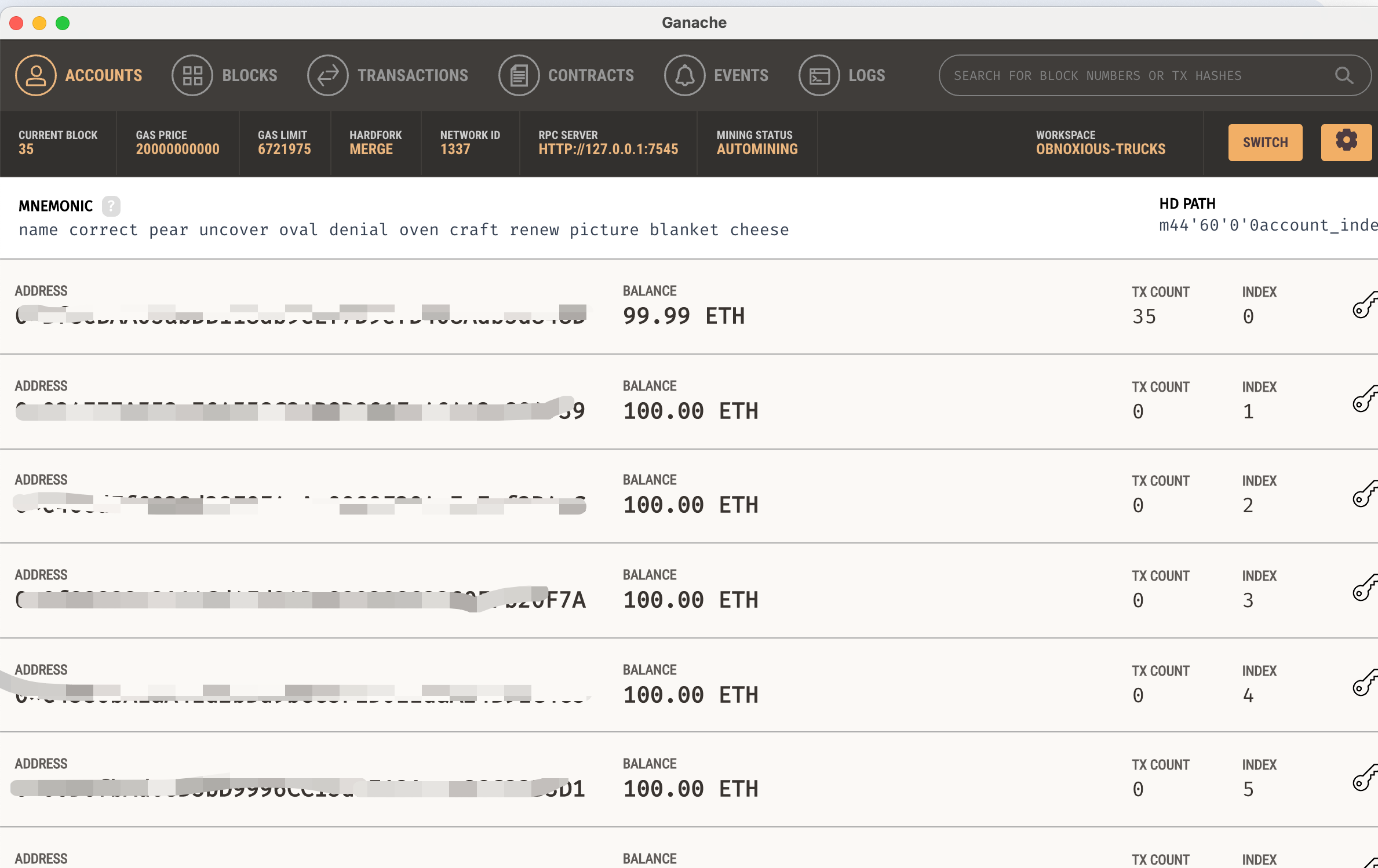Open the Accounts tab
The width and height of the screenshot is (1378, 868).
79,75
